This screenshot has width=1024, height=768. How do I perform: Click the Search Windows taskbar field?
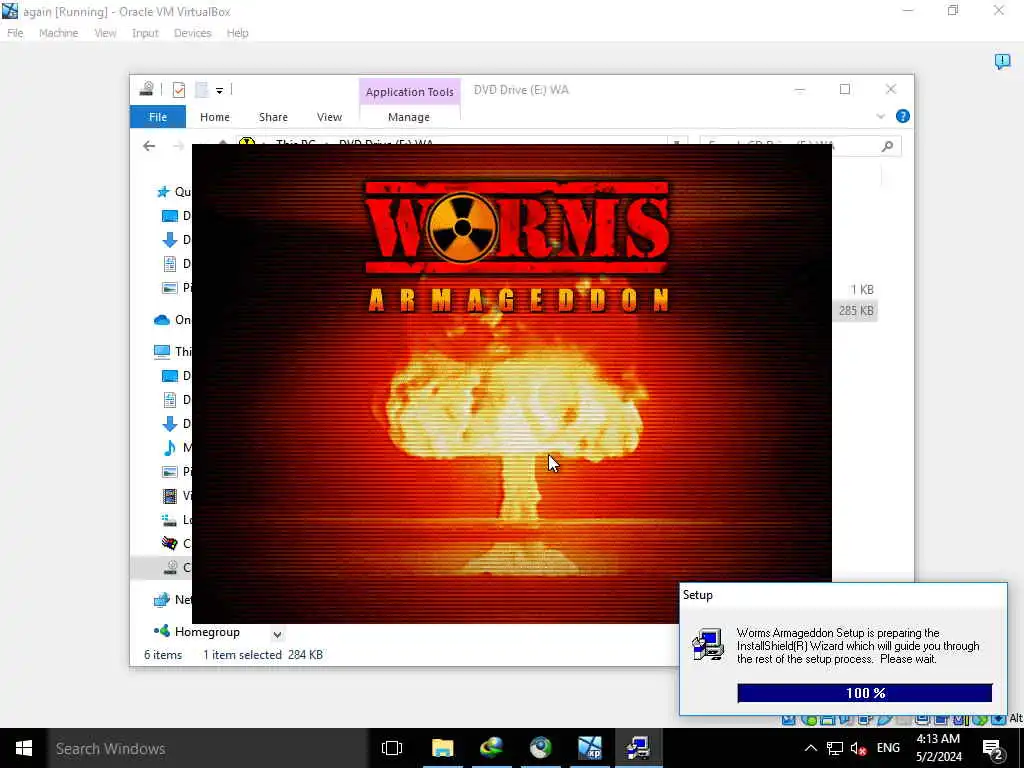[x=208, y=748]
